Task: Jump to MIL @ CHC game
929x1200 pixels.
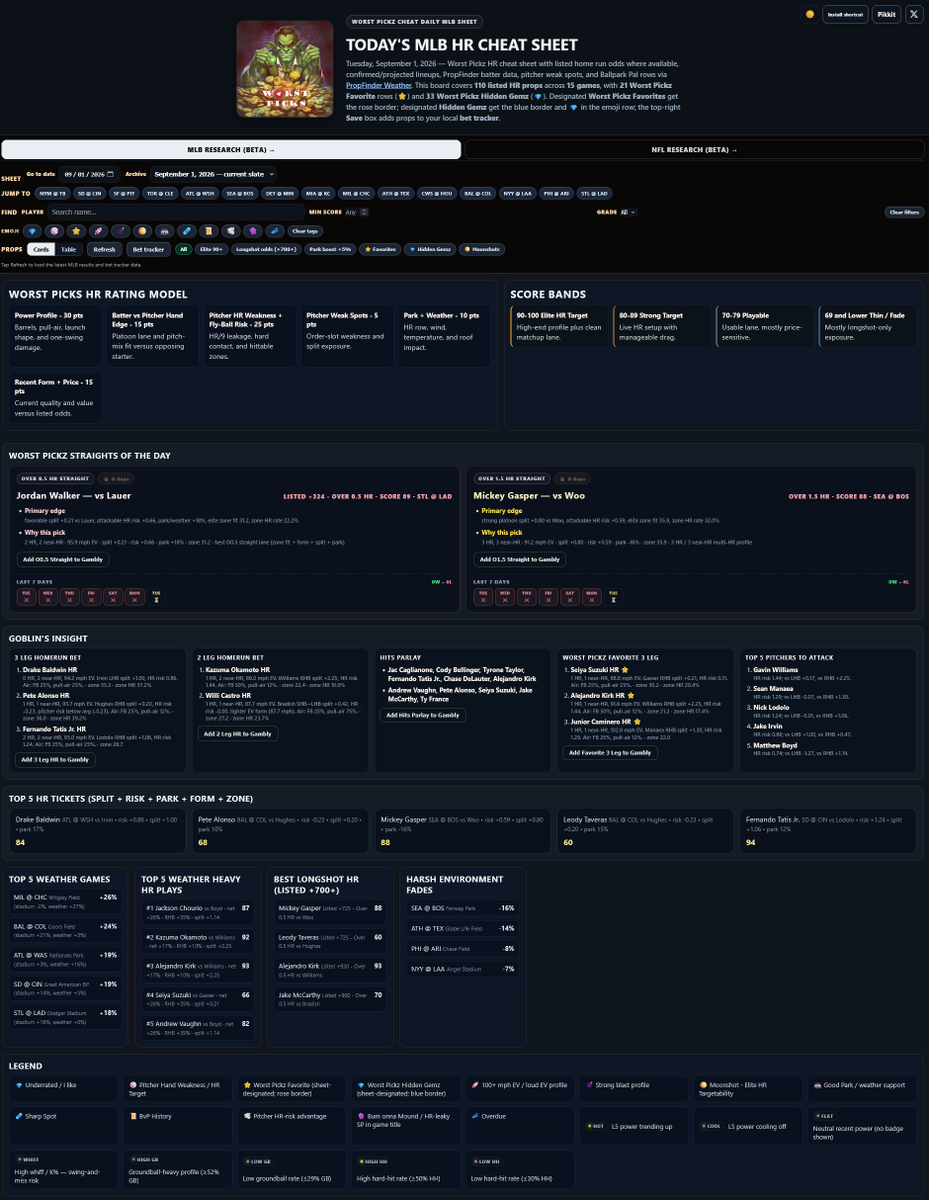Action: click(x=356, y=193)
